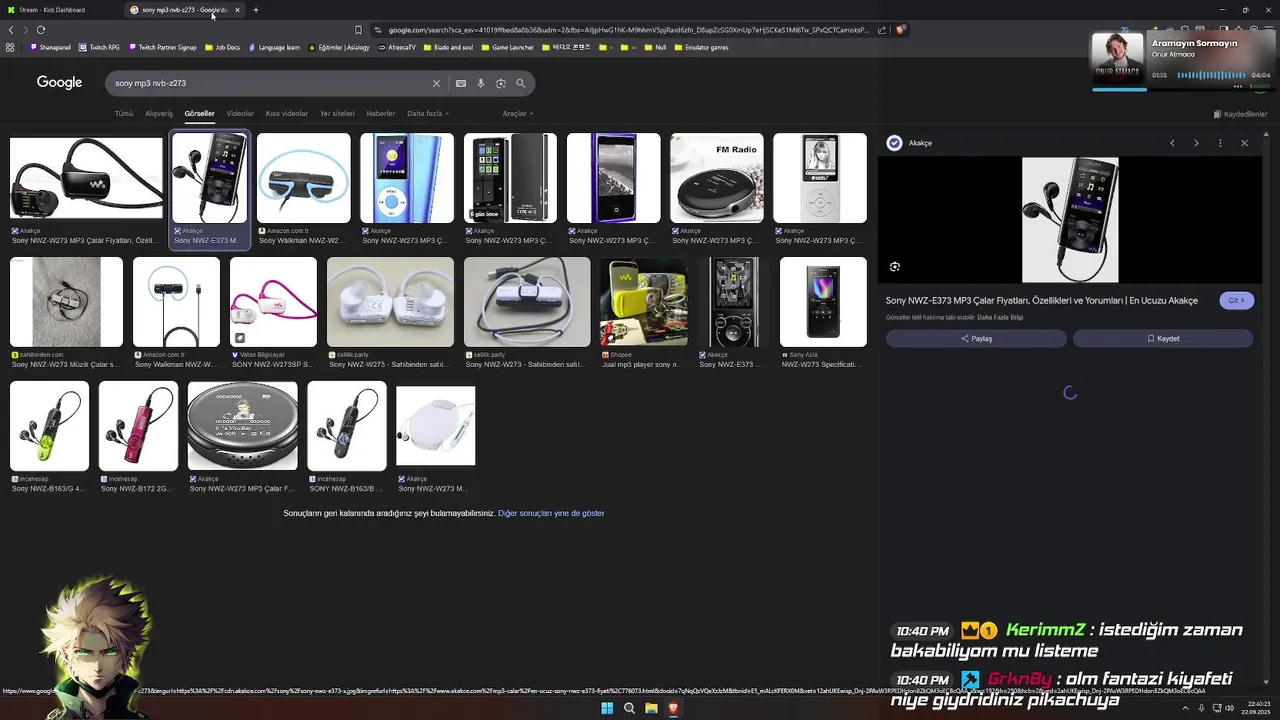Open Brave Shields icon
Screen dimensions: 1280x720
point(900,30)
